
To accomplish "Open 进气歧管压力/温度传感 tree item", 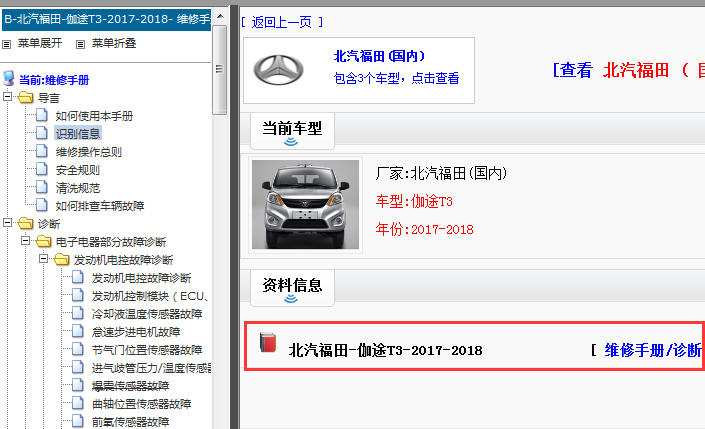I will (151, 368).
